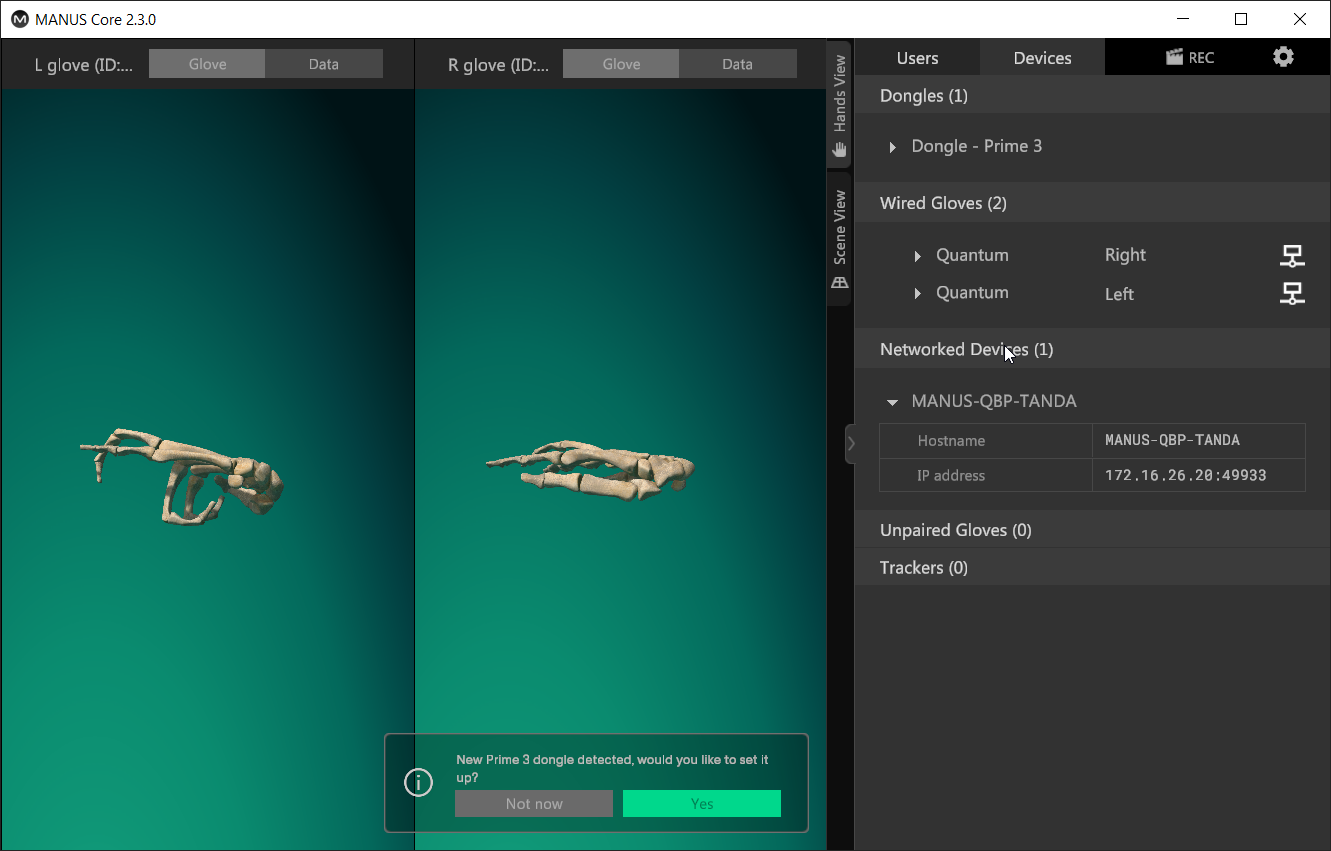The image size is (1331, 851).
Task: Open the settings gear icon
Action: pyautogui.click(x=1283, y=57)
